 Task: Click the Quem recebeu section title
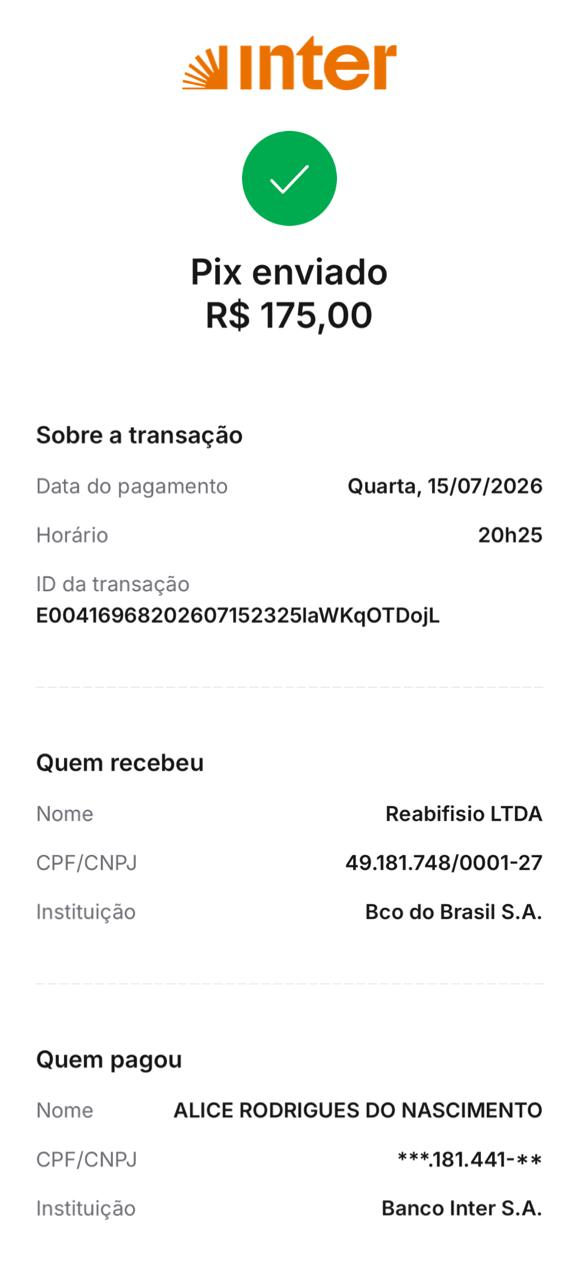(x=120, y=763)
